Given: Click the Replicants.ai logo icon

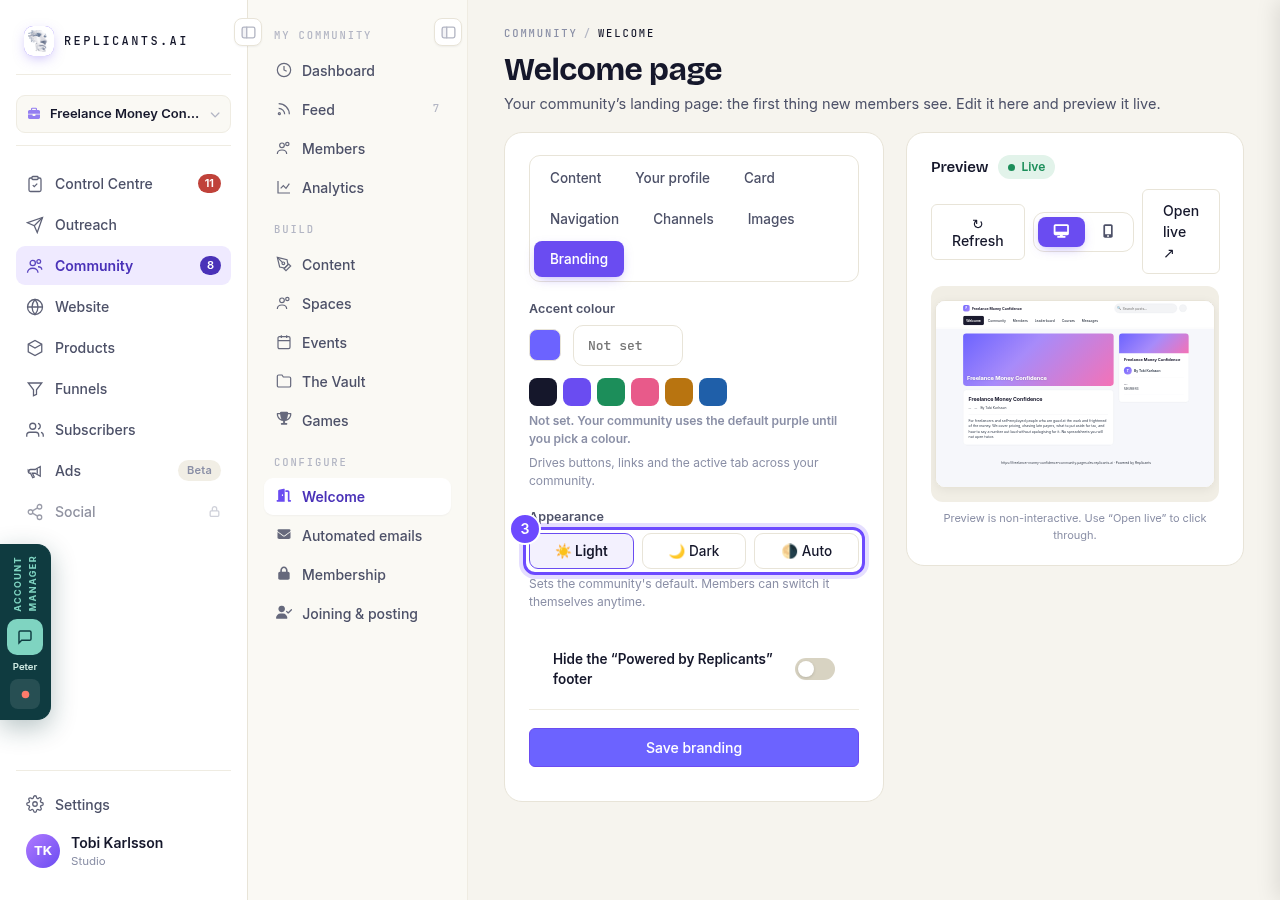Looking at the screenshot, I should pos(39,41).
